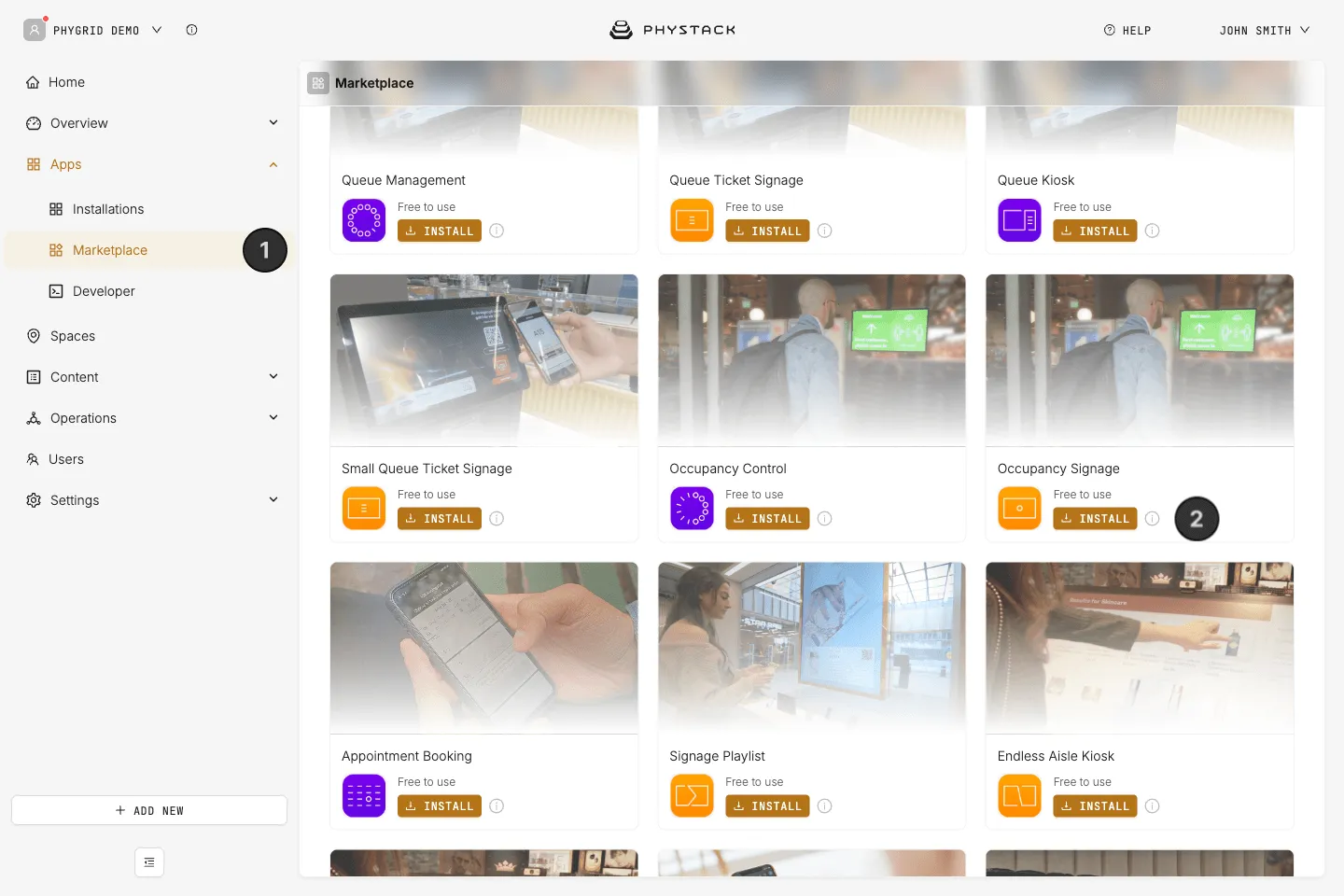
Task: Open the Small Queue Ticket Signage preview image
Action: [x=484, y=360]
